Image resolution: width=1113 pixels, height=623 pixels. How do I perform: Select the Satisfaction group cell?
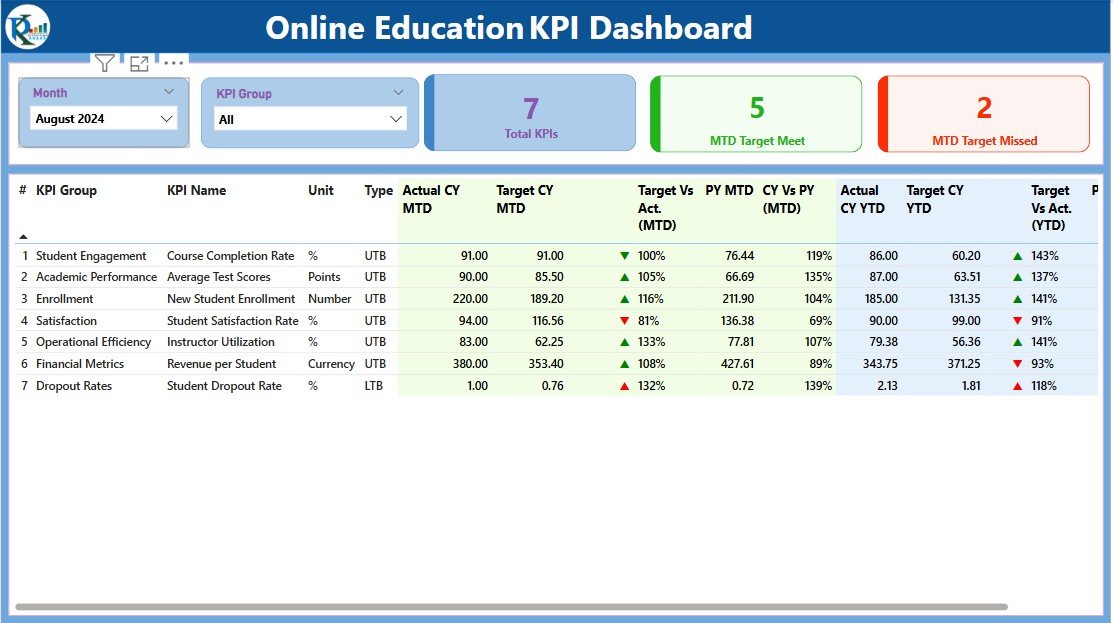66,321
